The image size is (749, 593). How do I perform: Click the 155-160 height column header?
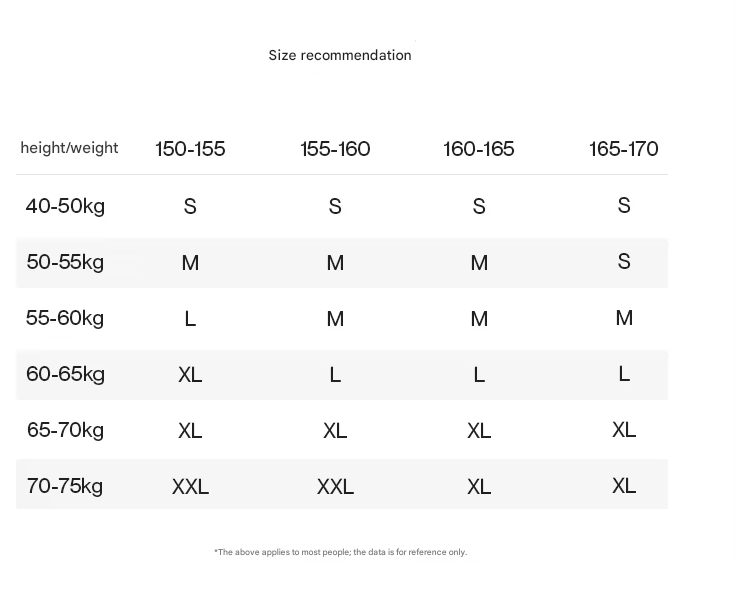(335, 149)
